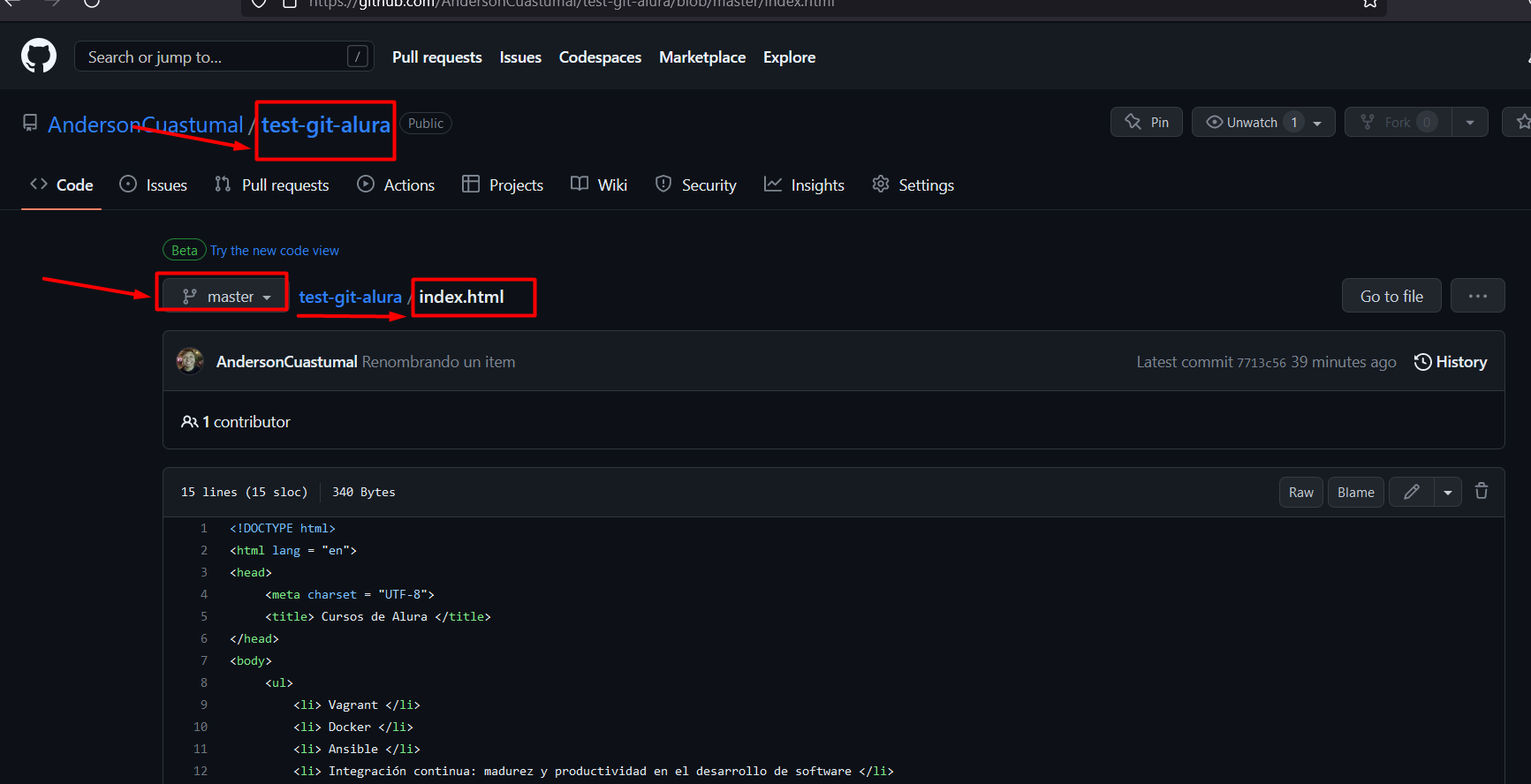Open Marketplace in top navigation
The image size is (1531, 784).
click(x=702, y=57)
